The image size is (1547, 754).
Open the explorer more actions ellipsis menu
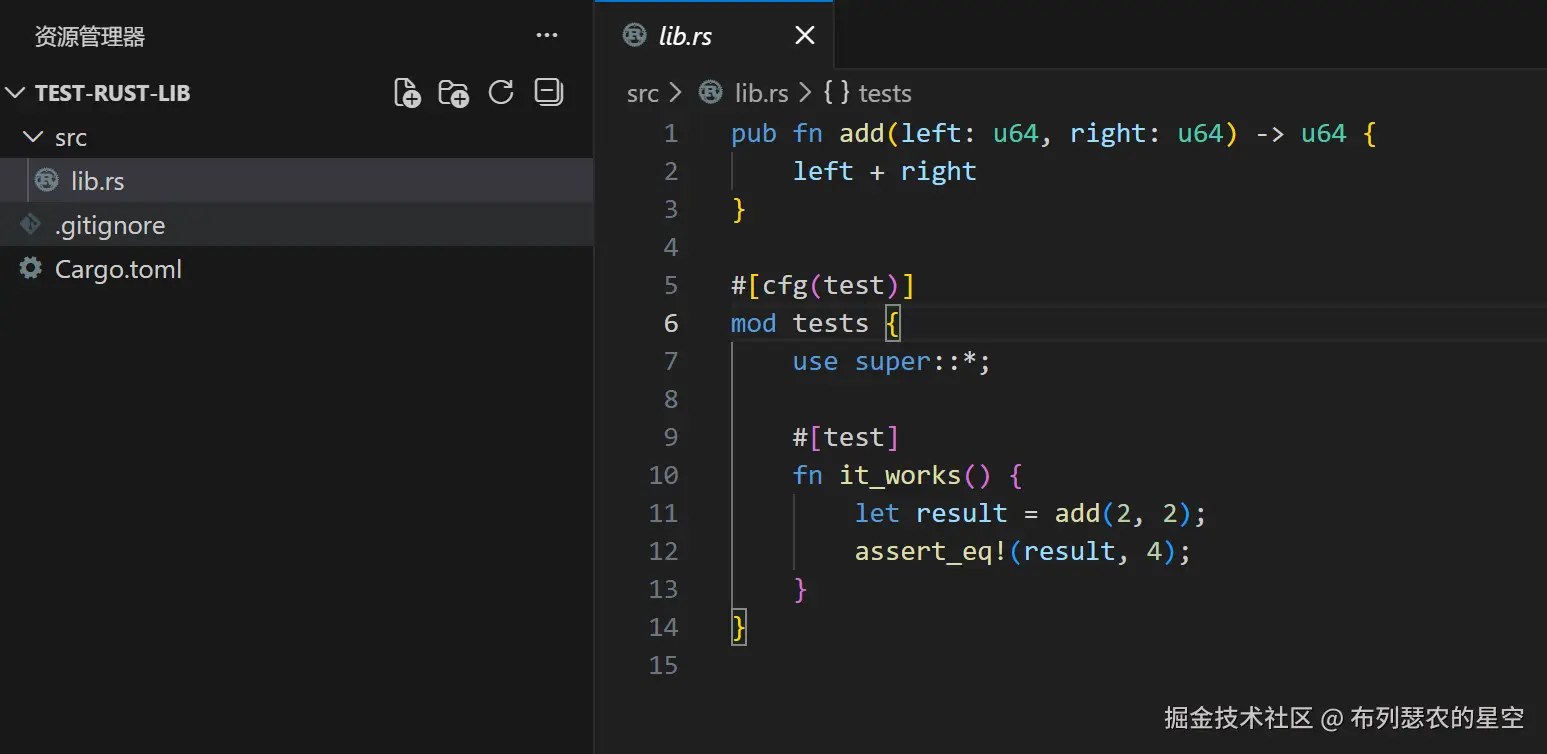[x=547, y=36]
